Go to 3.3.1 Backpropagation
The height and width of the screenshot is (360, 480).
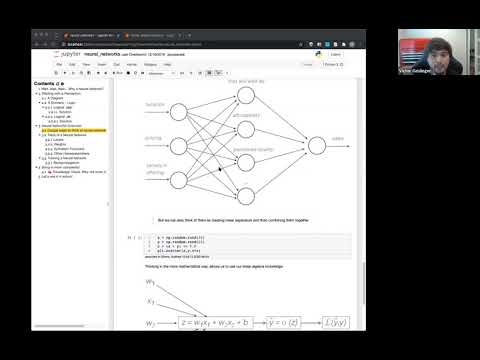62,163
